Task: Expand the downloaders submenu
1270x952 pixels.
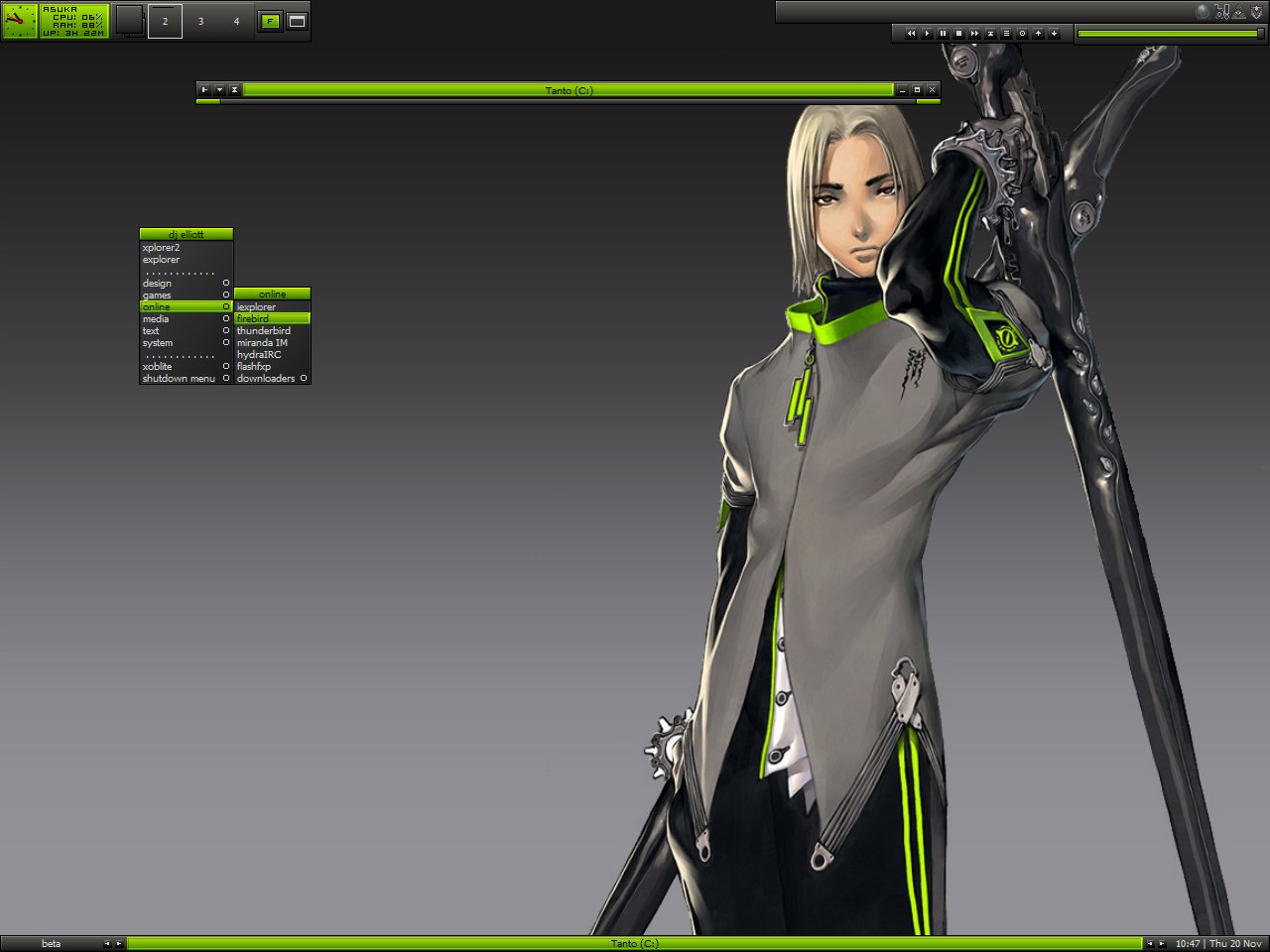Action: (272, 379)
